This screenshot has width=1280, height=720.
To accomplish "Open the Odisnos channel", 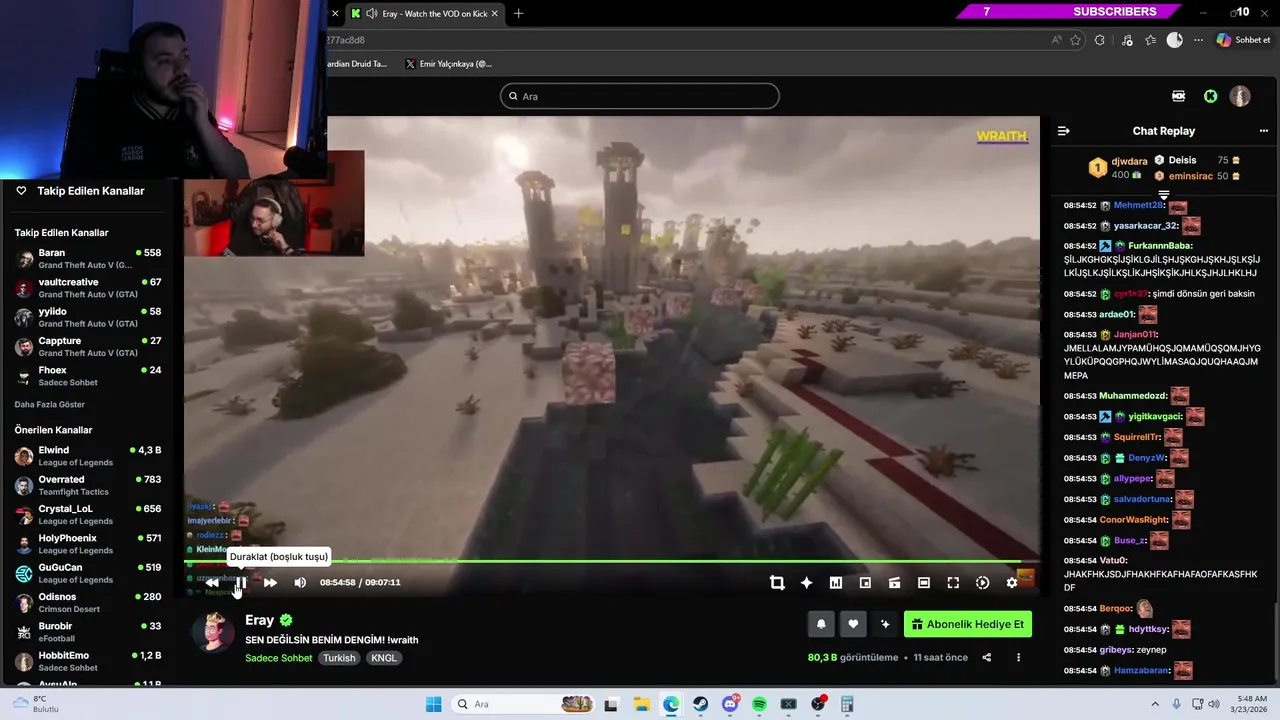I will pyautogui.click(x=88, y=602).
